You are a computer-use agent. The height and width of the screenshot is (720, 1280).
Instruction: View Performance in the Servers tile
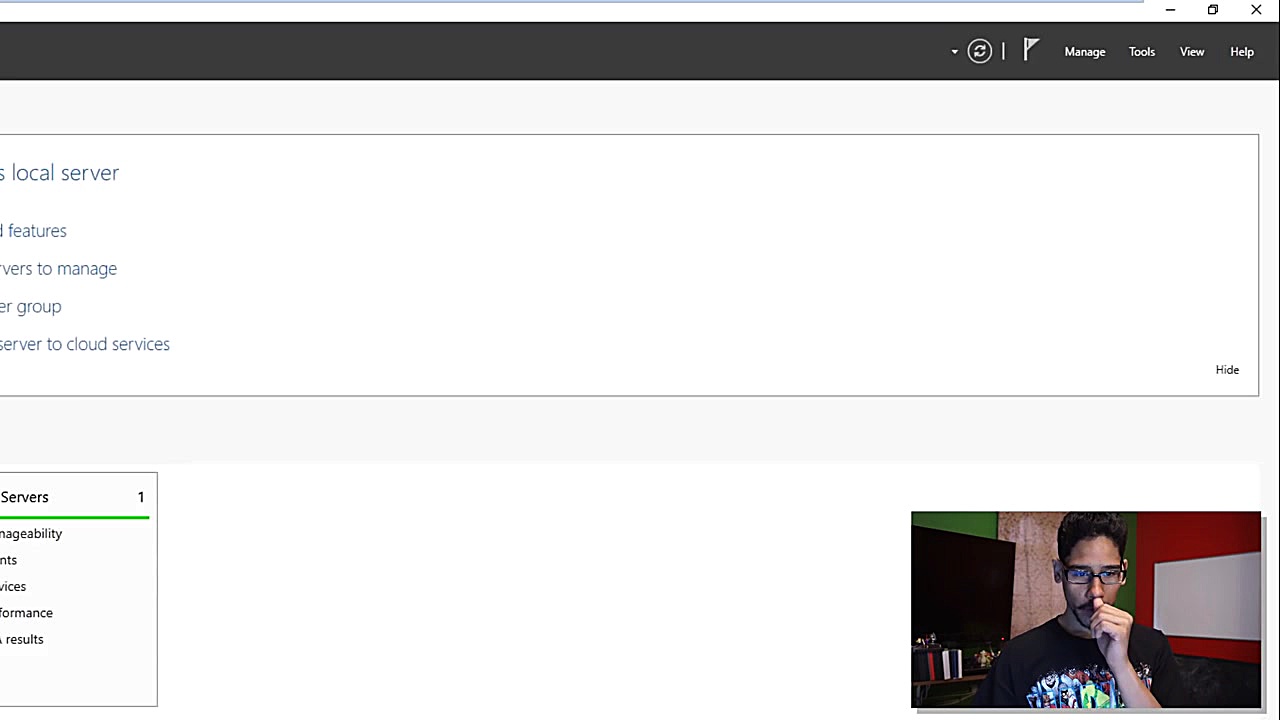[x=26, y=613]
